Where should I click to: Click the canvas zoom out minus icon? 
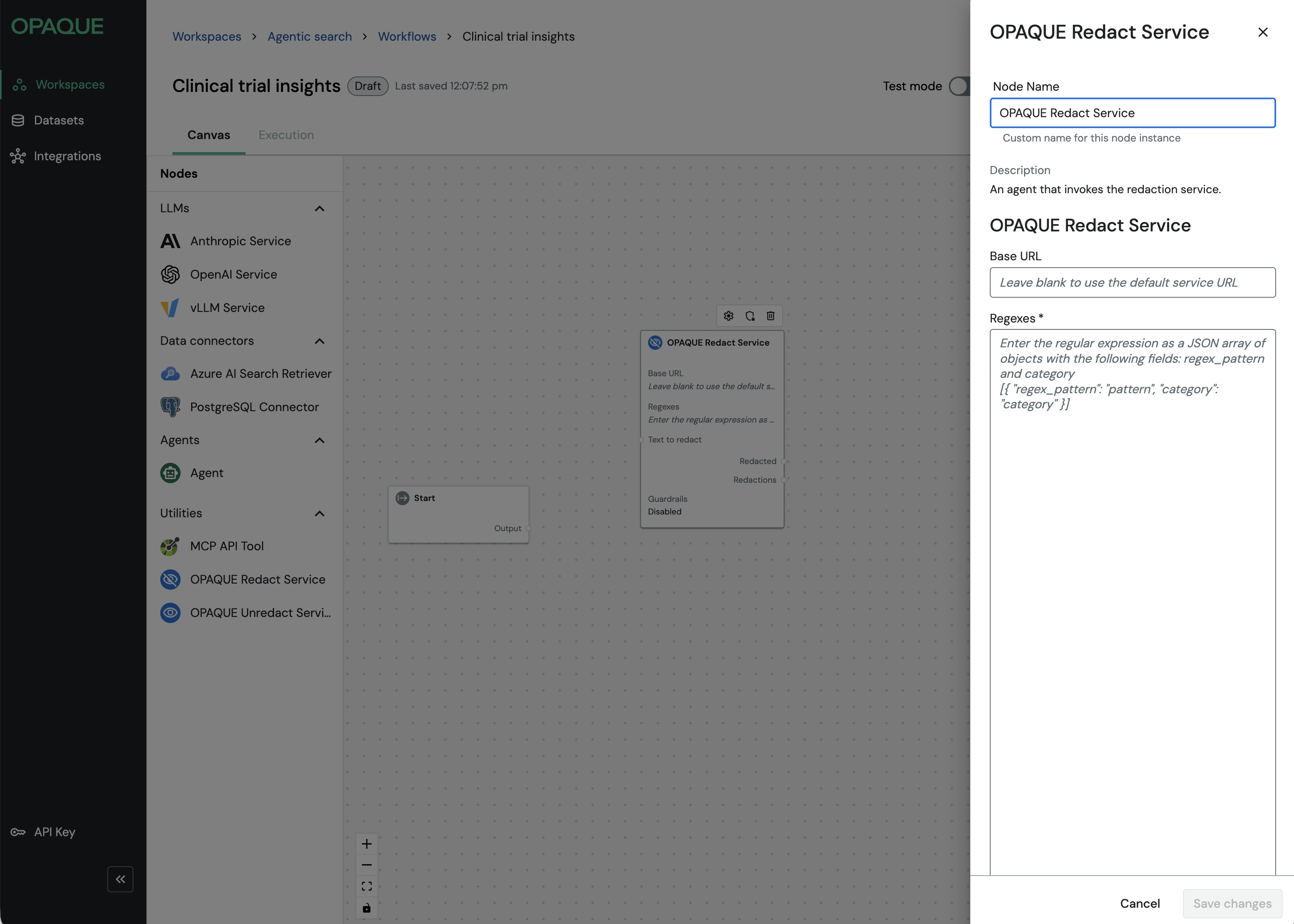(367, 865)
